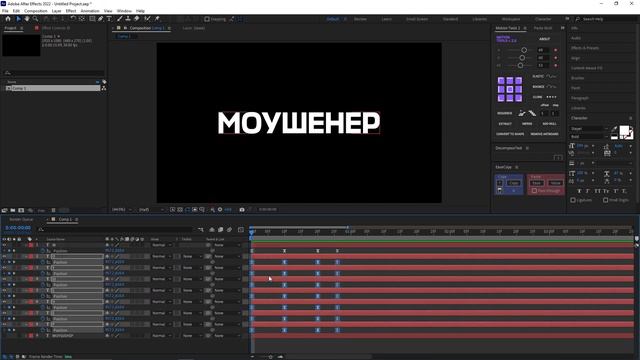
Task: Click REMOVE ARTBOARD button
Action: click(x=544, y=134)
